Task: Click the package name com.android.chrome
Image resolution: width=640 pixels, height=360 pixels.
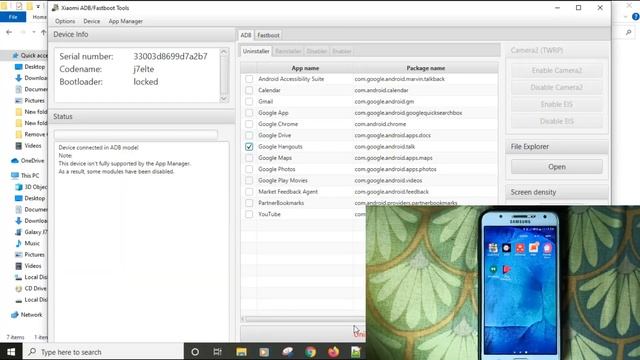Action: pos(380,124)
